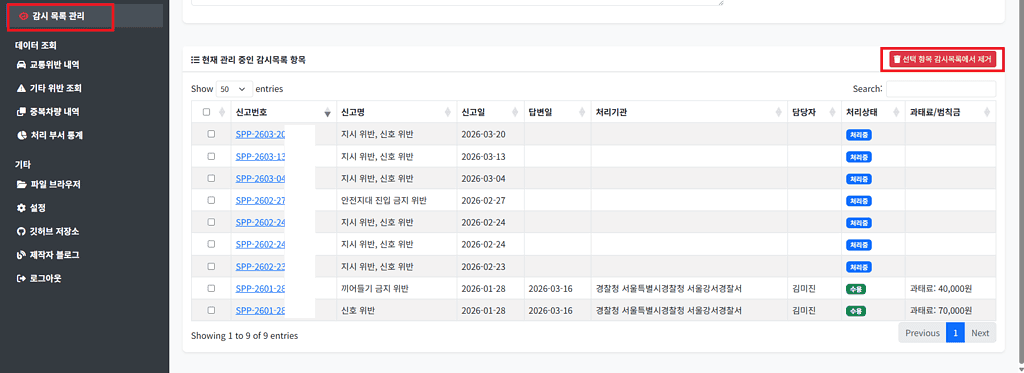Focus the Search input field
1024x373 pixels.
pyautogui.click(x=941, y=89)
